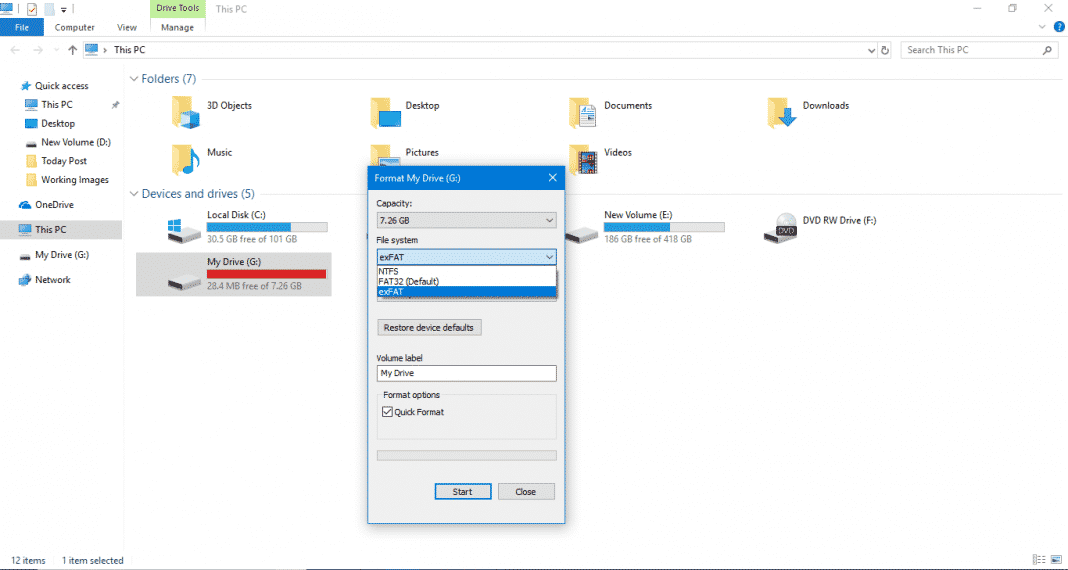Open the Documents folder icon
The image size is (1068, 570).
pos(584,112)
